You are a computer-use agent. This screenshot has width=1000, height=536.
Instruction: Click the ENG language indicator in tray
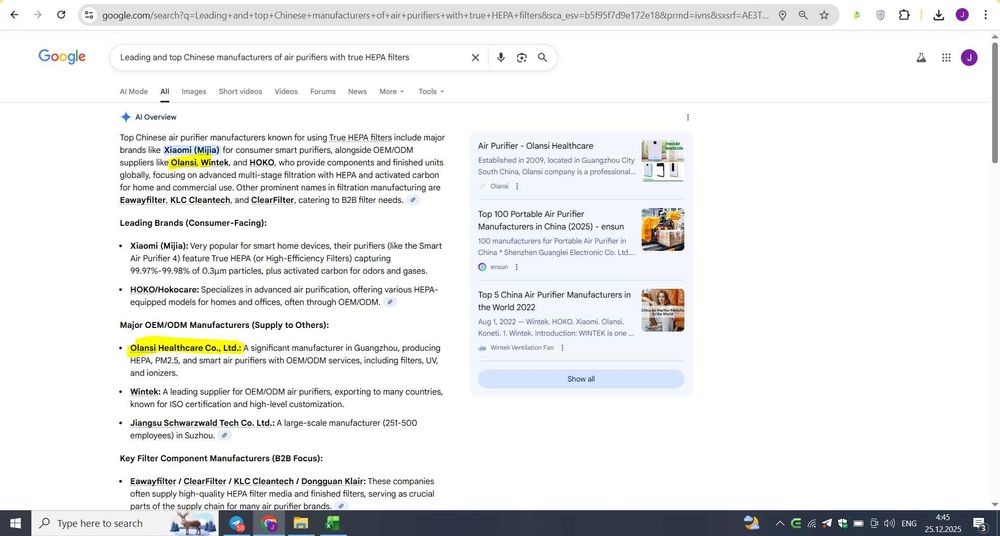(x=909, y=523)
